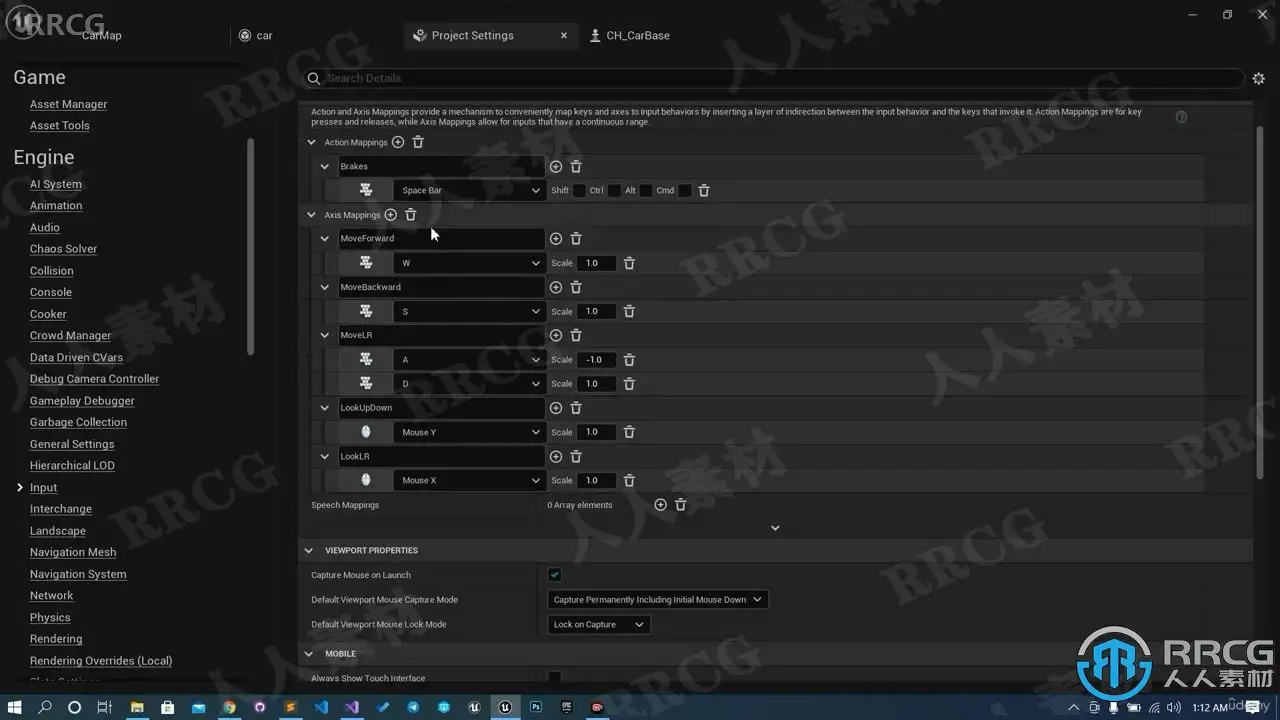Add a Speech Mappings array element
The image size is (1280, 720).
click(x=660, y=505)
